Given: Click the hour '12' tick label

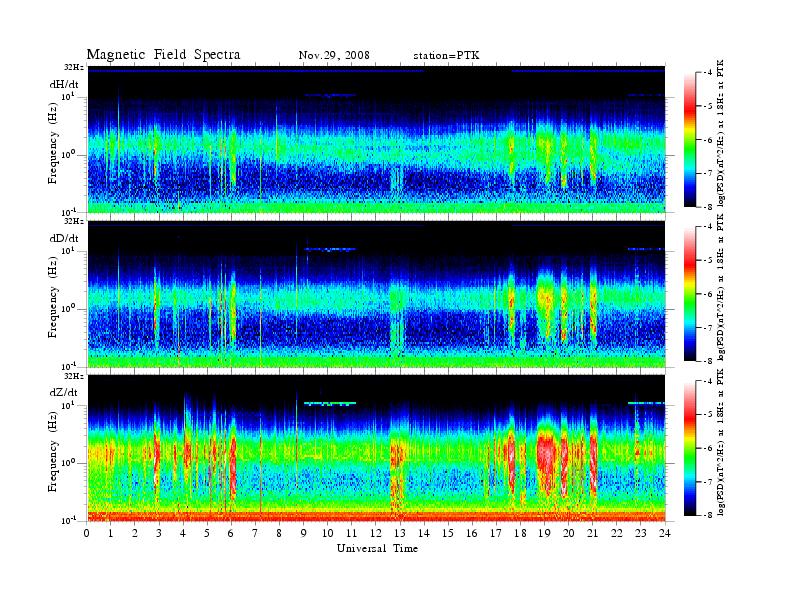Looking at the screenshot, I should (376, 533).
